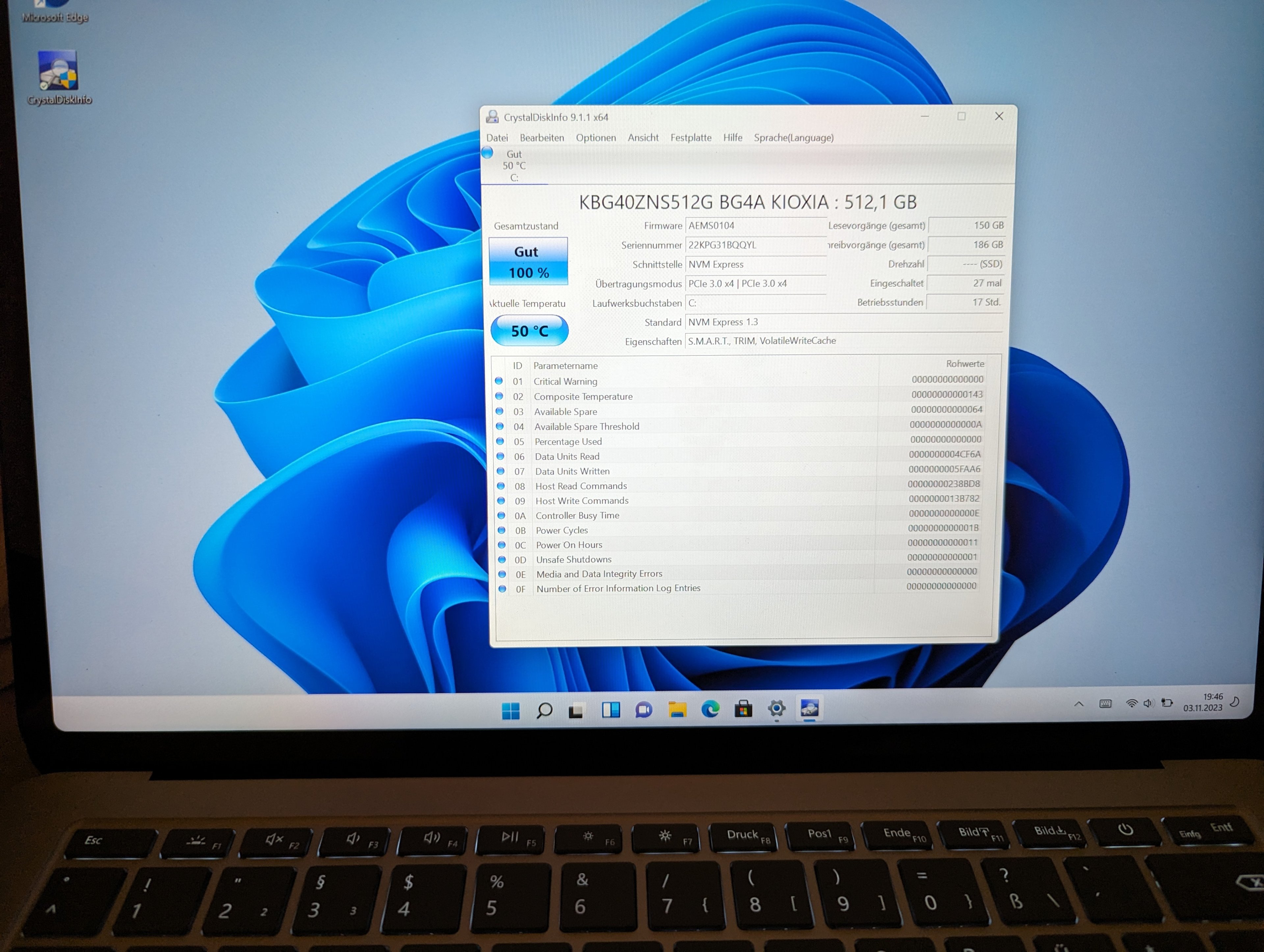Open Settings gear in taskbar
The width and height of the screenshot is (1264, 952).
point(776,709)
